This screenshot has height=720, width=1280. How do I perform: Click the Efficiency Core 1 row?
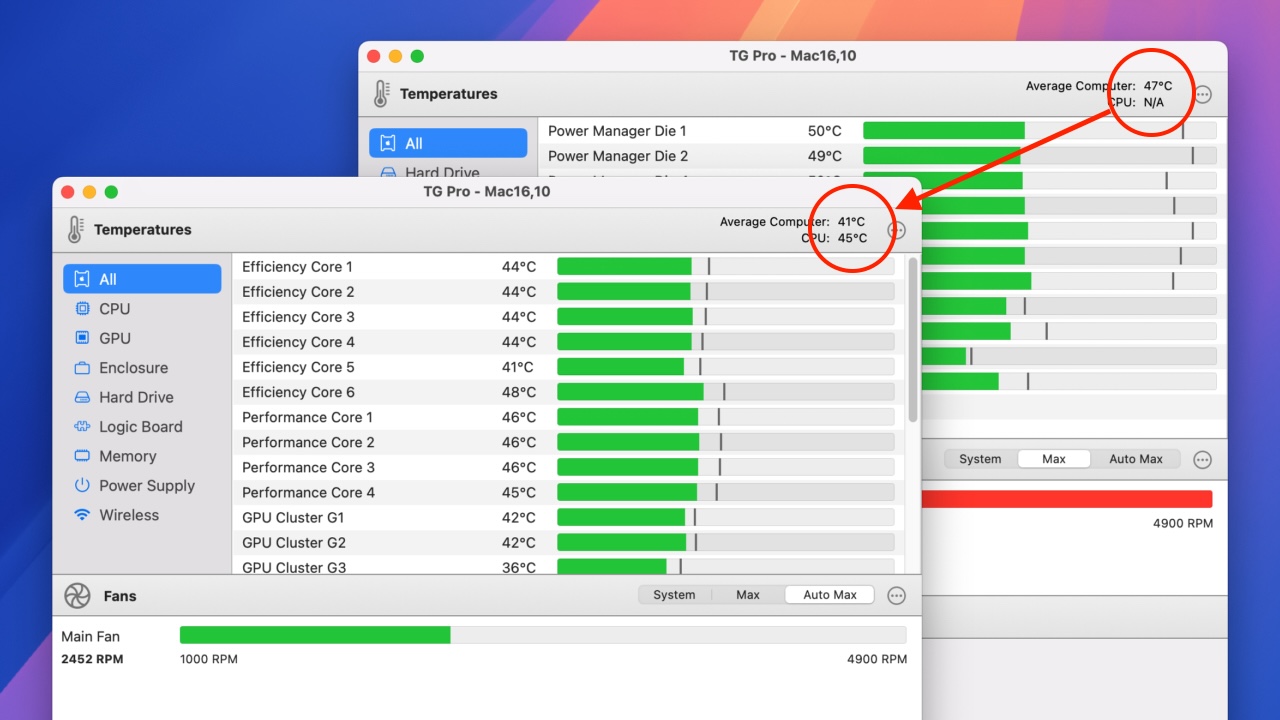coord(568,267)
